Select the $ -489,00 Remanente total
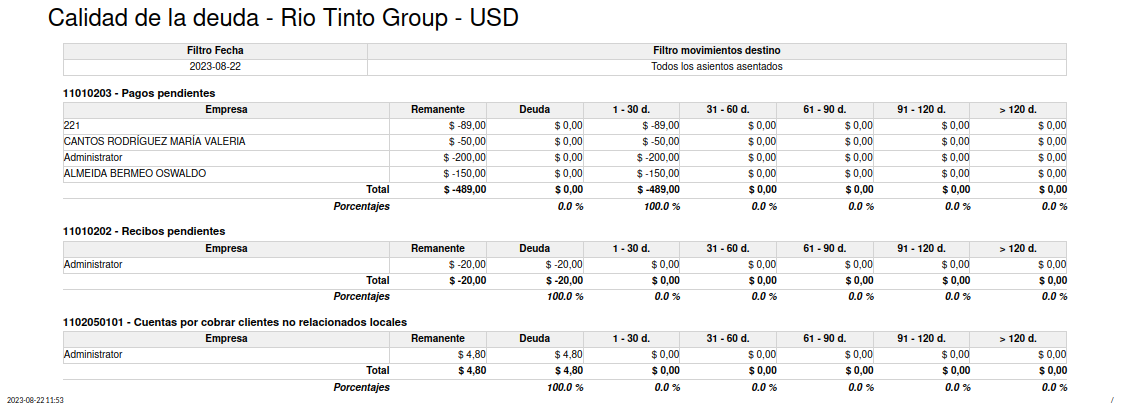The width and height of the screenshot is (1124, 415). (x=465, y=190)
